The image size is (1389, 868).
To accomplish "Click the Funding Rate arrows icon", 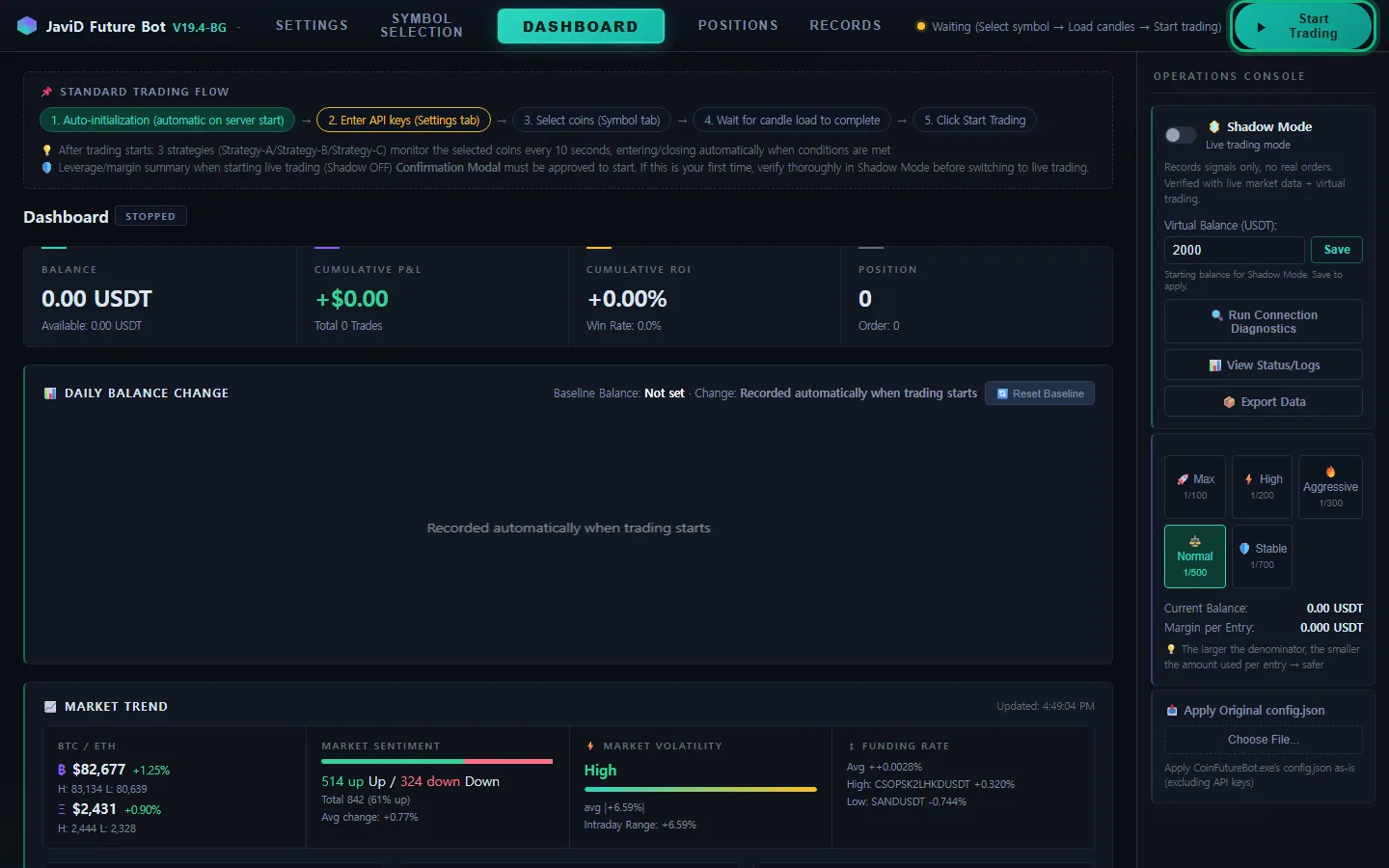I will [851, 746].
